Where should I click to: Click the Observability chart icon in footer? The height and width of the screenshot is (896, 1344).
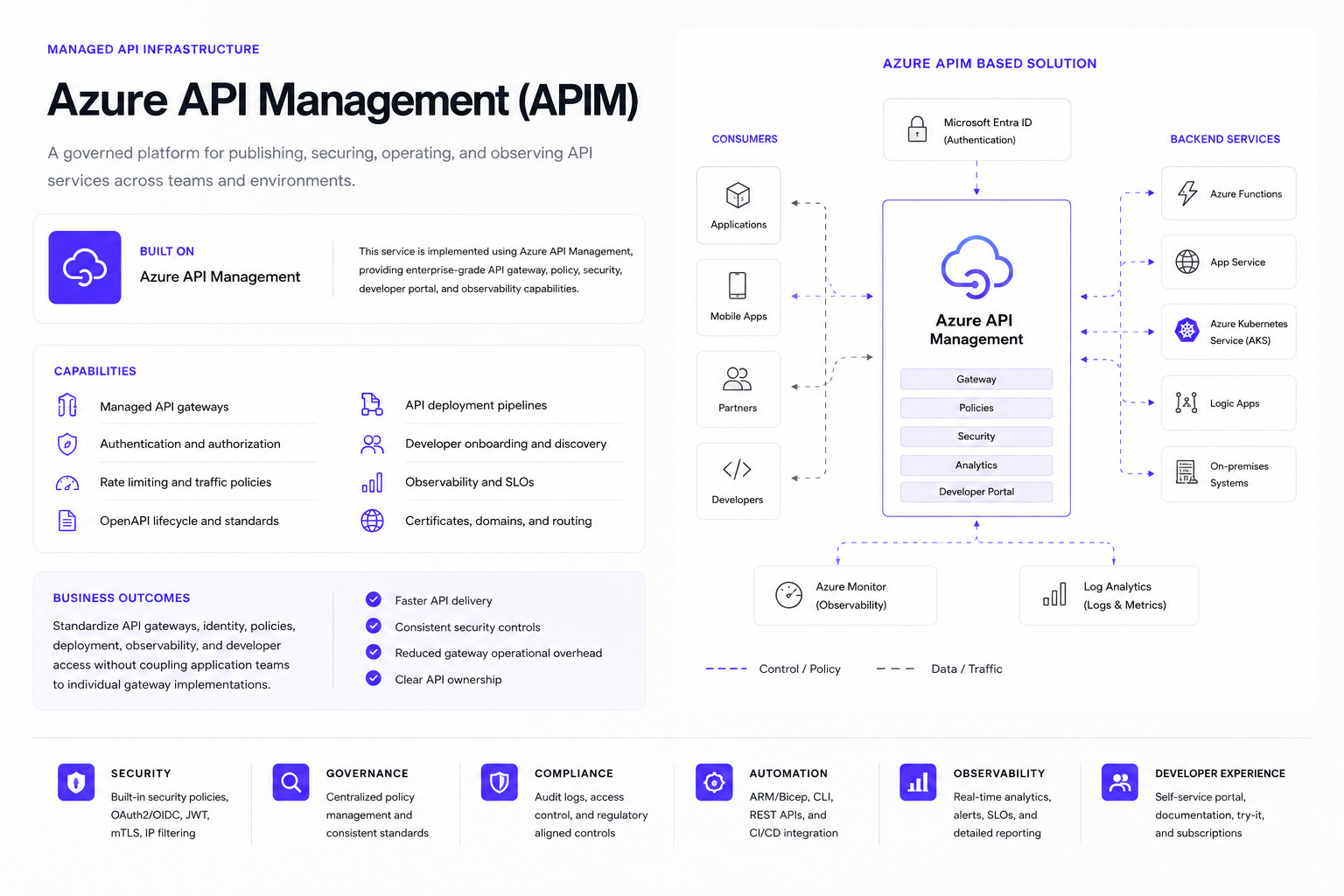click(918, 782)
